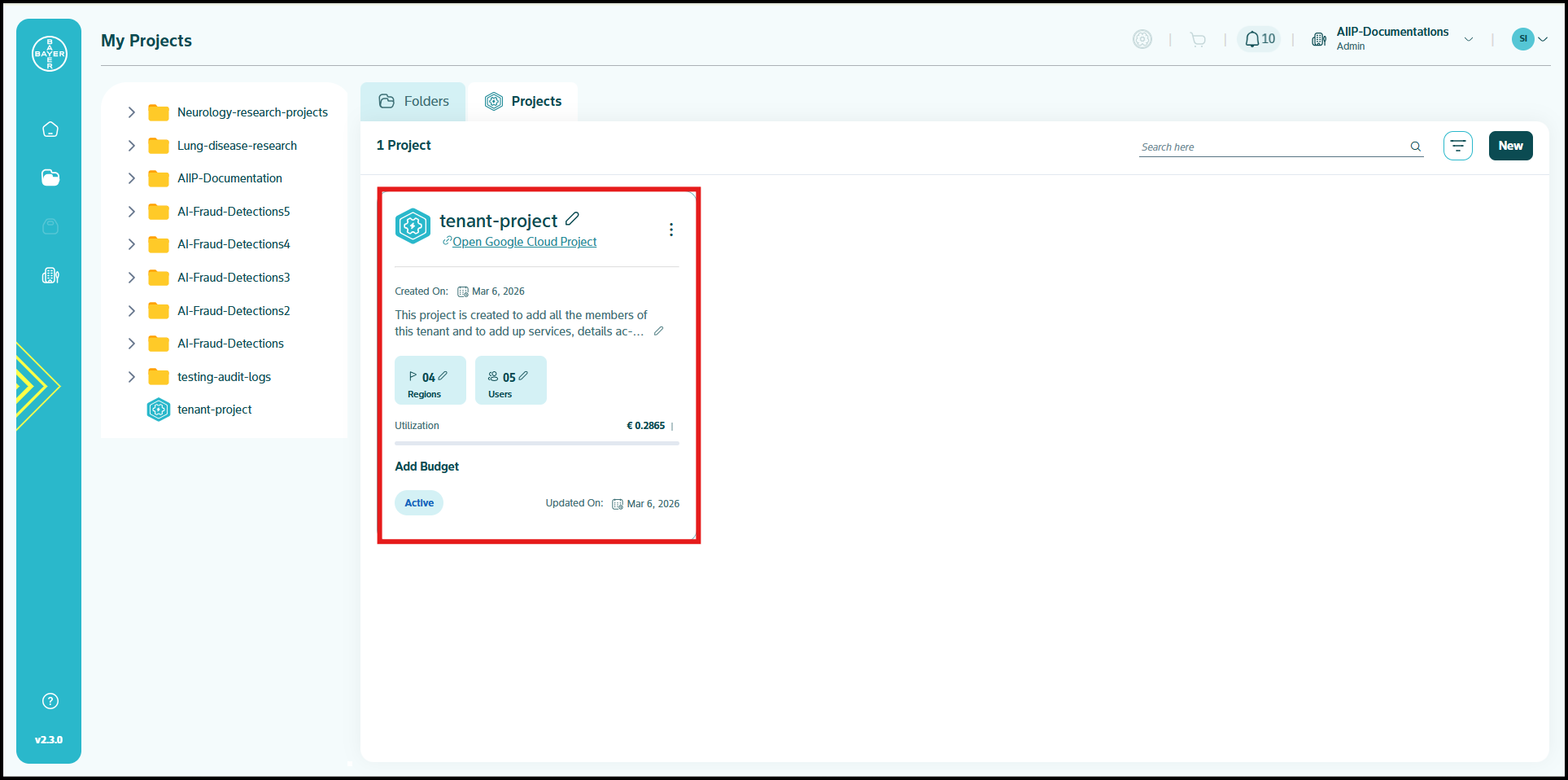The image size is (1568, 780).
Task: Click the Utilization progress bar
Action: click(x=537, y=444)
